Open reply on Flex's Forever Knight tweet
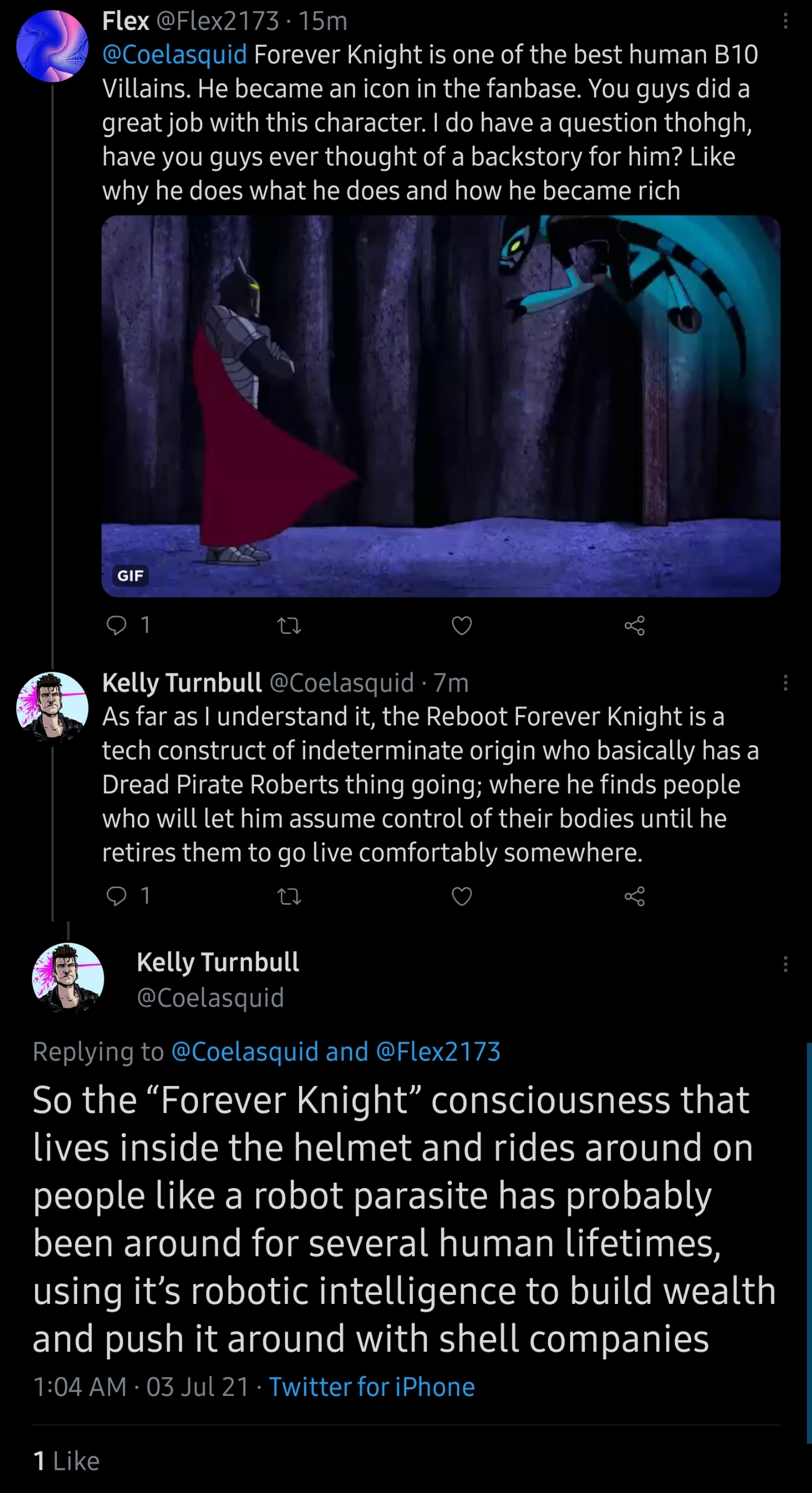 [x=117, y=625]
